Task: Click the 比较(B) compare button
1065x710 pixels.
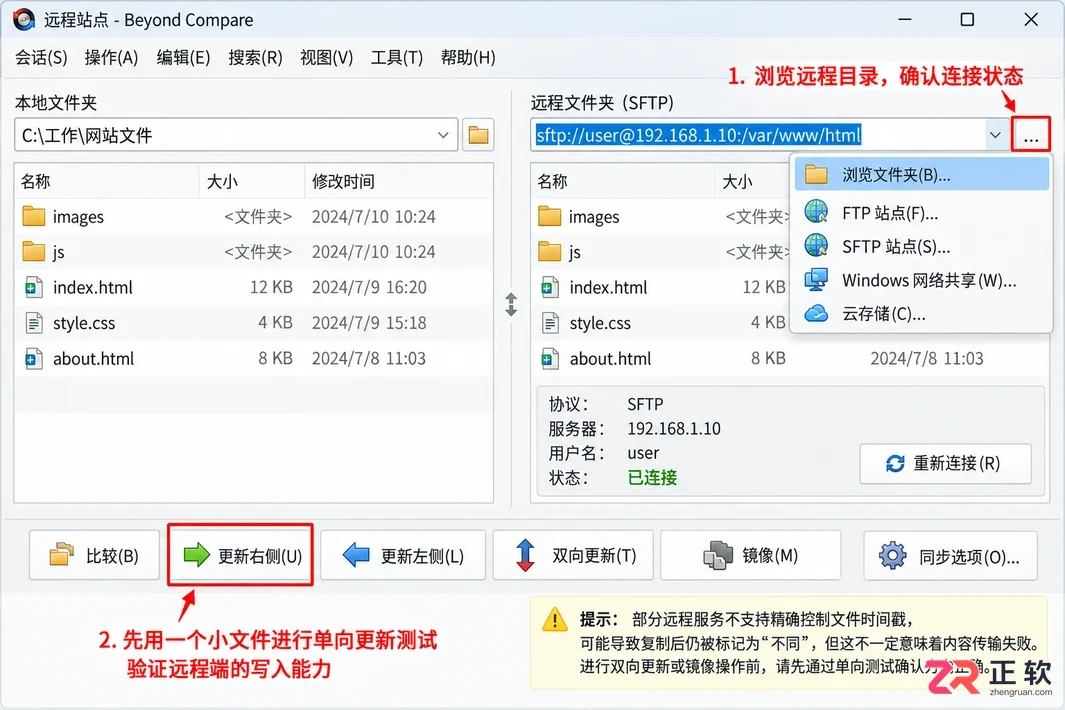Action: click(x=94, y=556)
